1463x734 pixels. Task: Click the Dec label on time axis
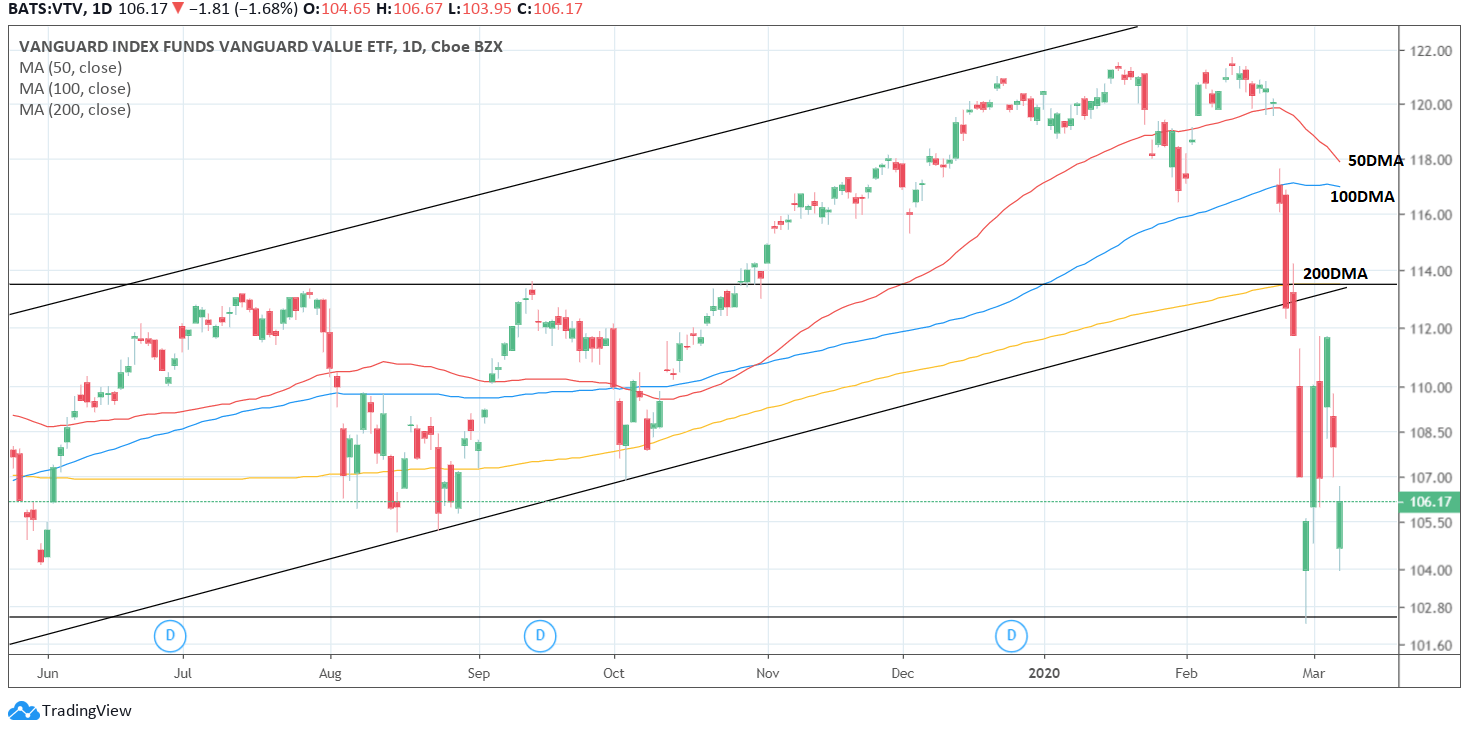tap(902, 674)
